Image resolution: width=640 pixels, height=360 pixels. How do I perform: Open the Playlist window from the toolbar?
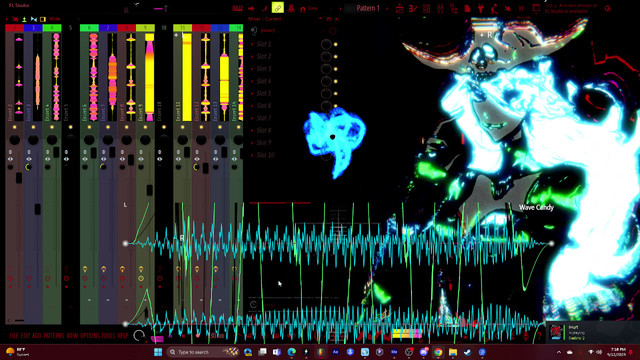click(400, 9)
